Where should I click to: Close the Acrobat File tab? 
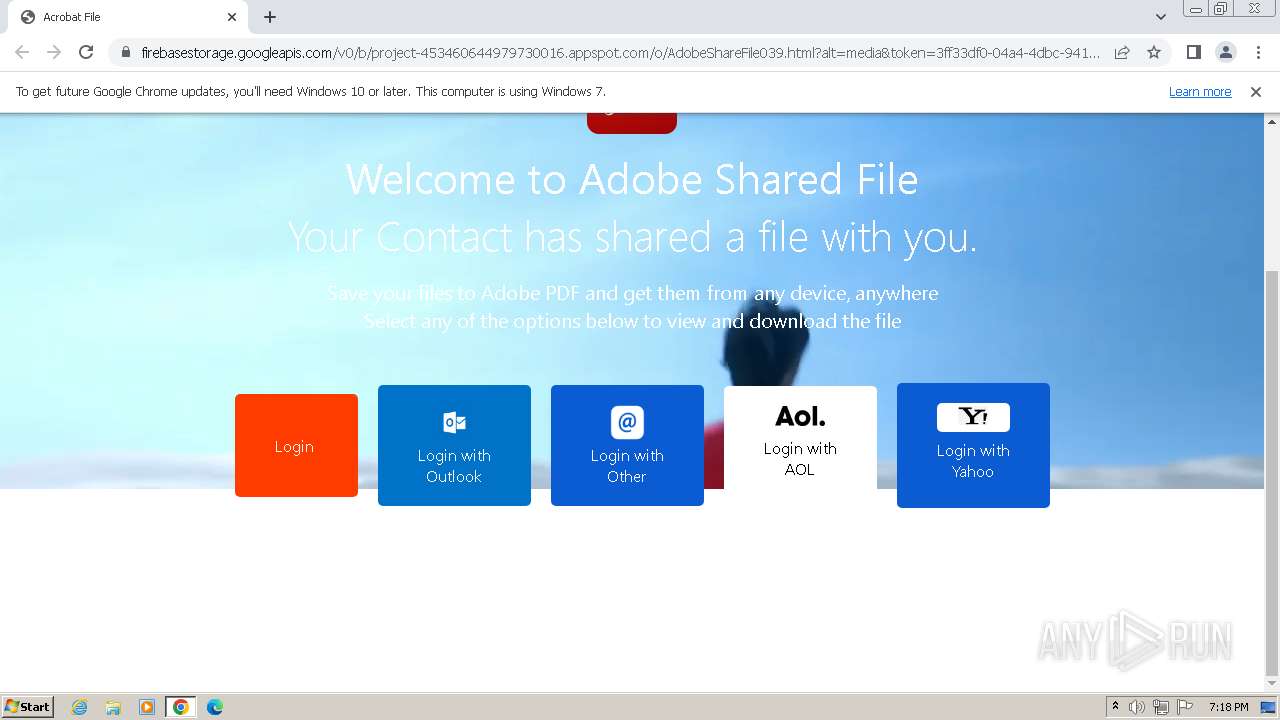[232, 17]
